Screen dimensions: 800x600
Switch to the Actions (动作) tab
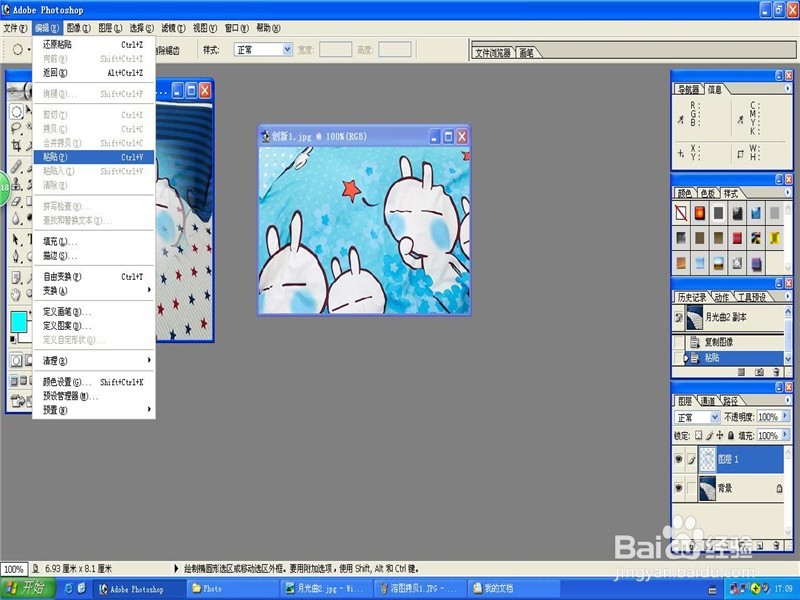(721, 297)
